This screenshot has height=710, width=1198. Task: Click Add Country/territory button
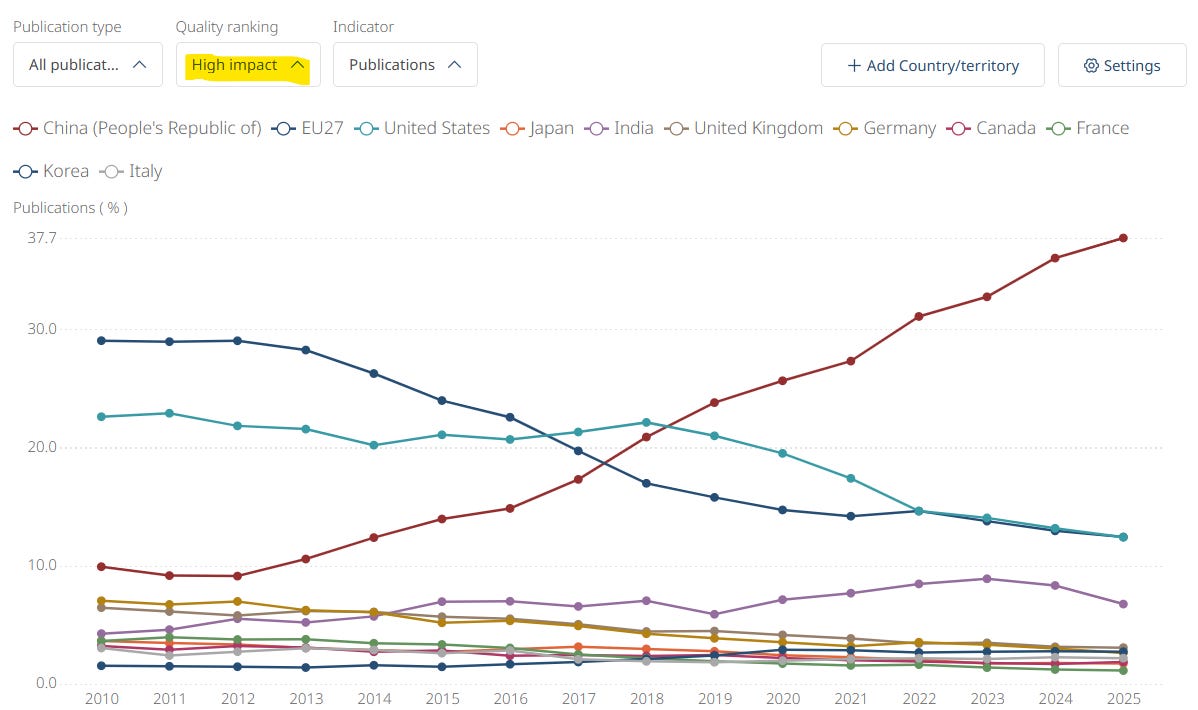[x=933, y=66]
